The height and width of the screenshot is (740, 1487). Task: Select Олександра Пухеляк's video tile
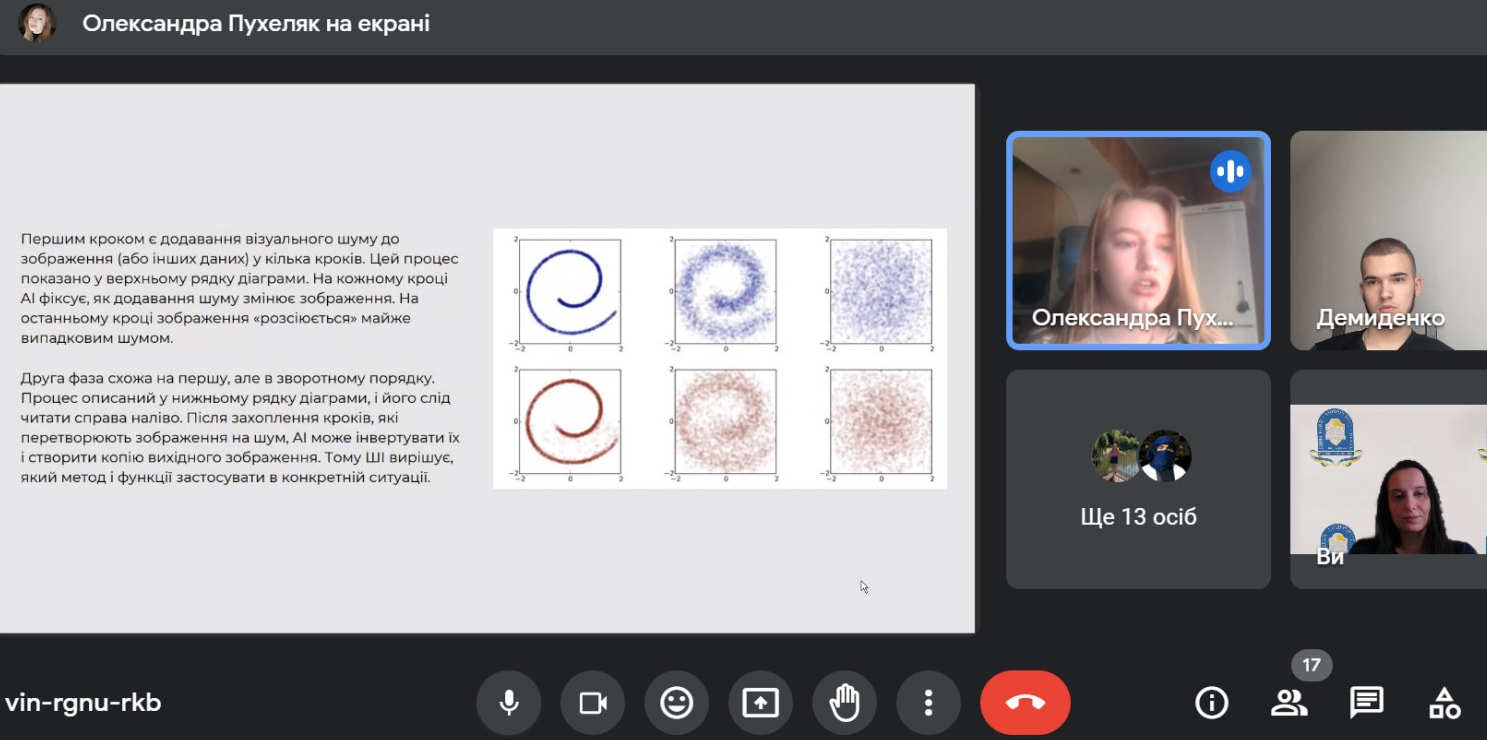click(x=1138, y=240)
